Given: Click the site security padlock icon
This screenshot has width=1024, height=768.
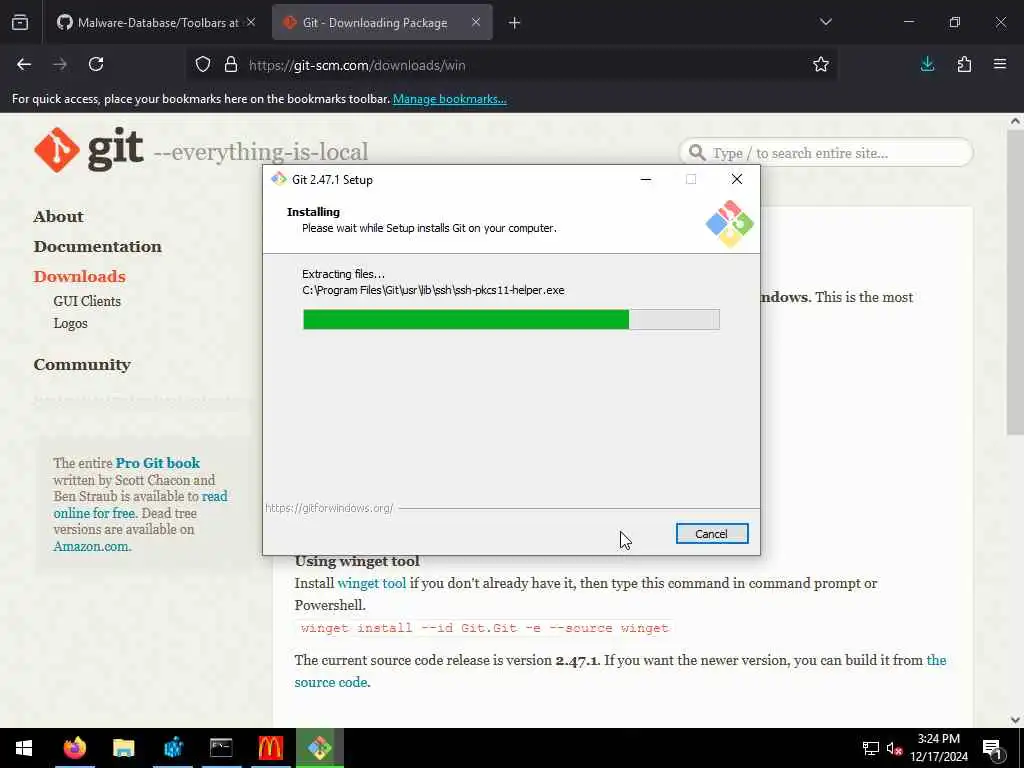Looking at the screenshot, I should [x=231, y=65].
